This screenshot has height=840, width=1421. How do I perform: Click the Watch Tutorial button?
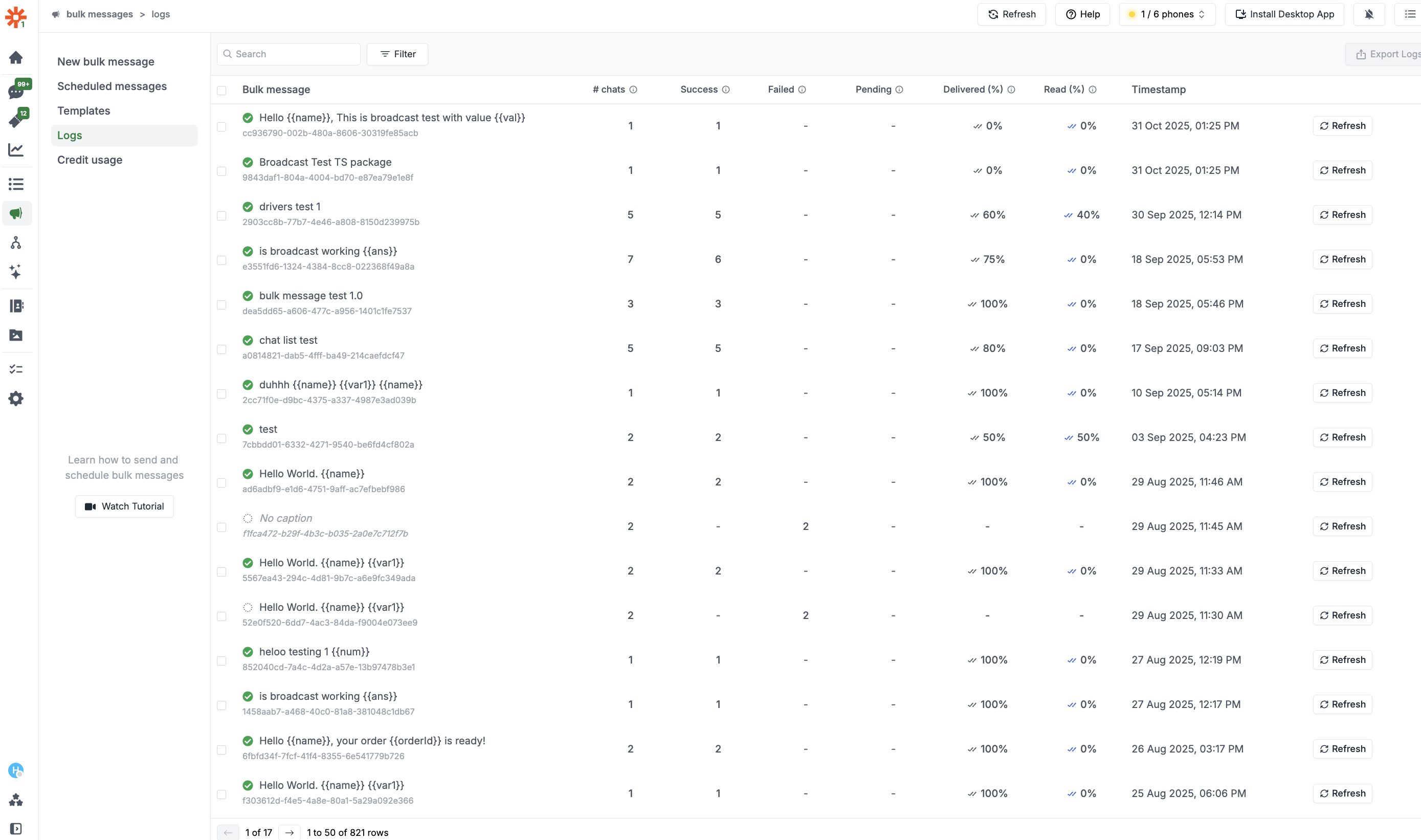click(x=124, y=506)
